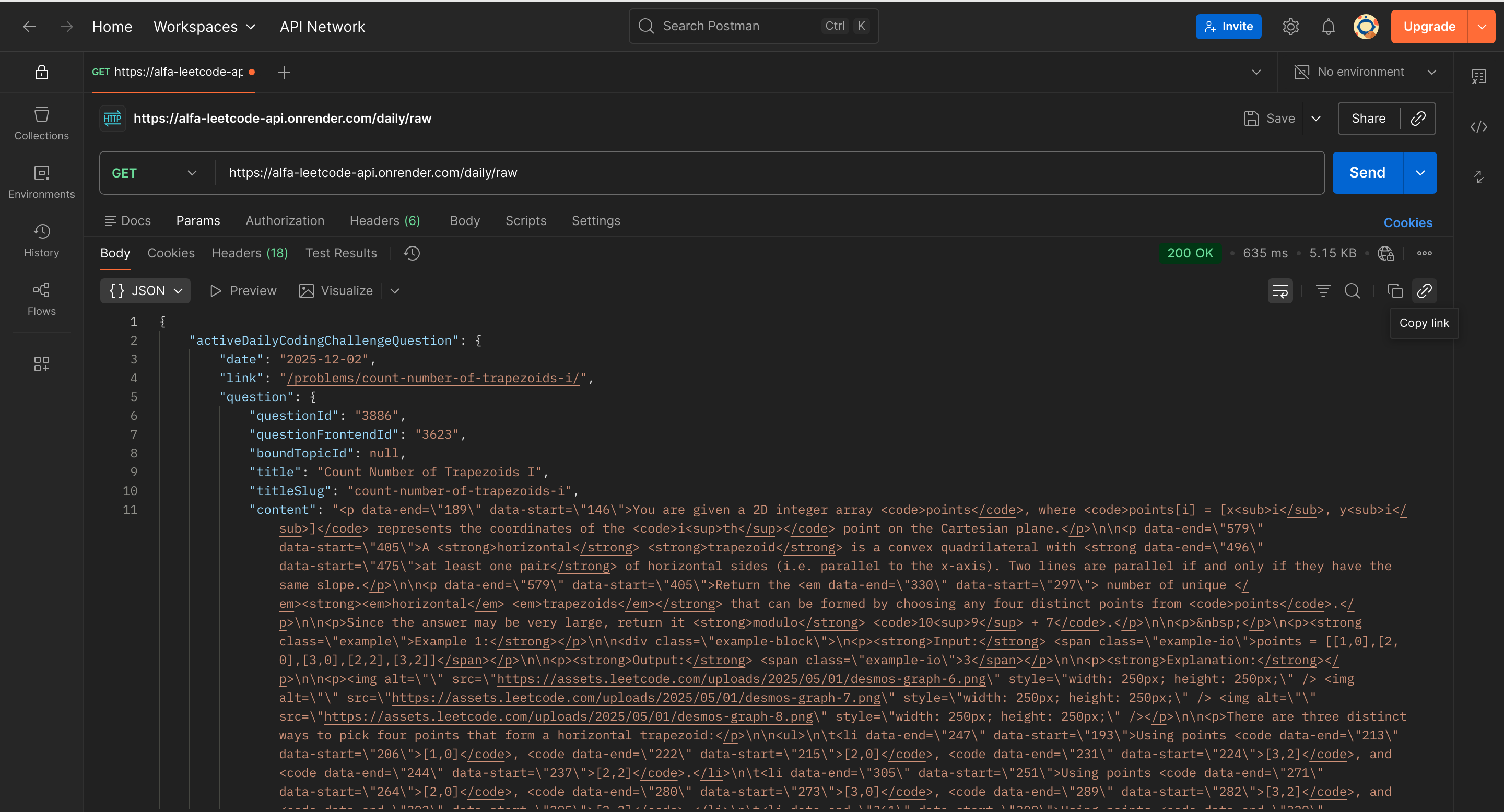This screenshot has width=1504, height=812.
Task: Click the request URL input field
Action: tap(759, 173)
